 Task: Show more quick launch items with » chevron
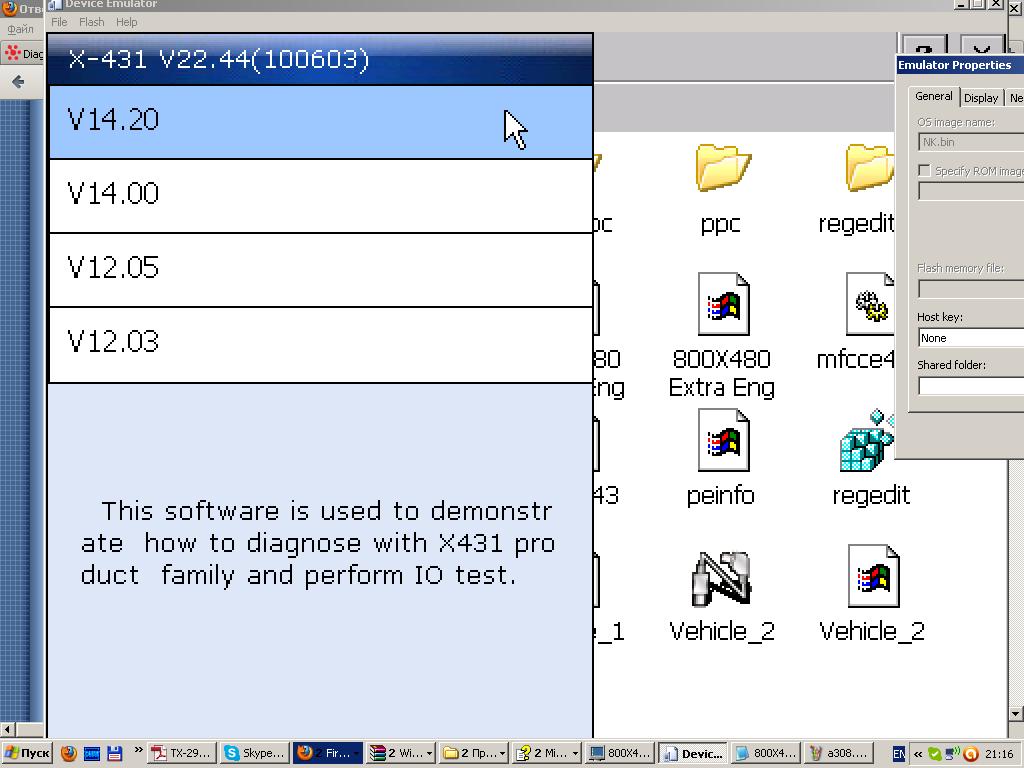(138, 750)
